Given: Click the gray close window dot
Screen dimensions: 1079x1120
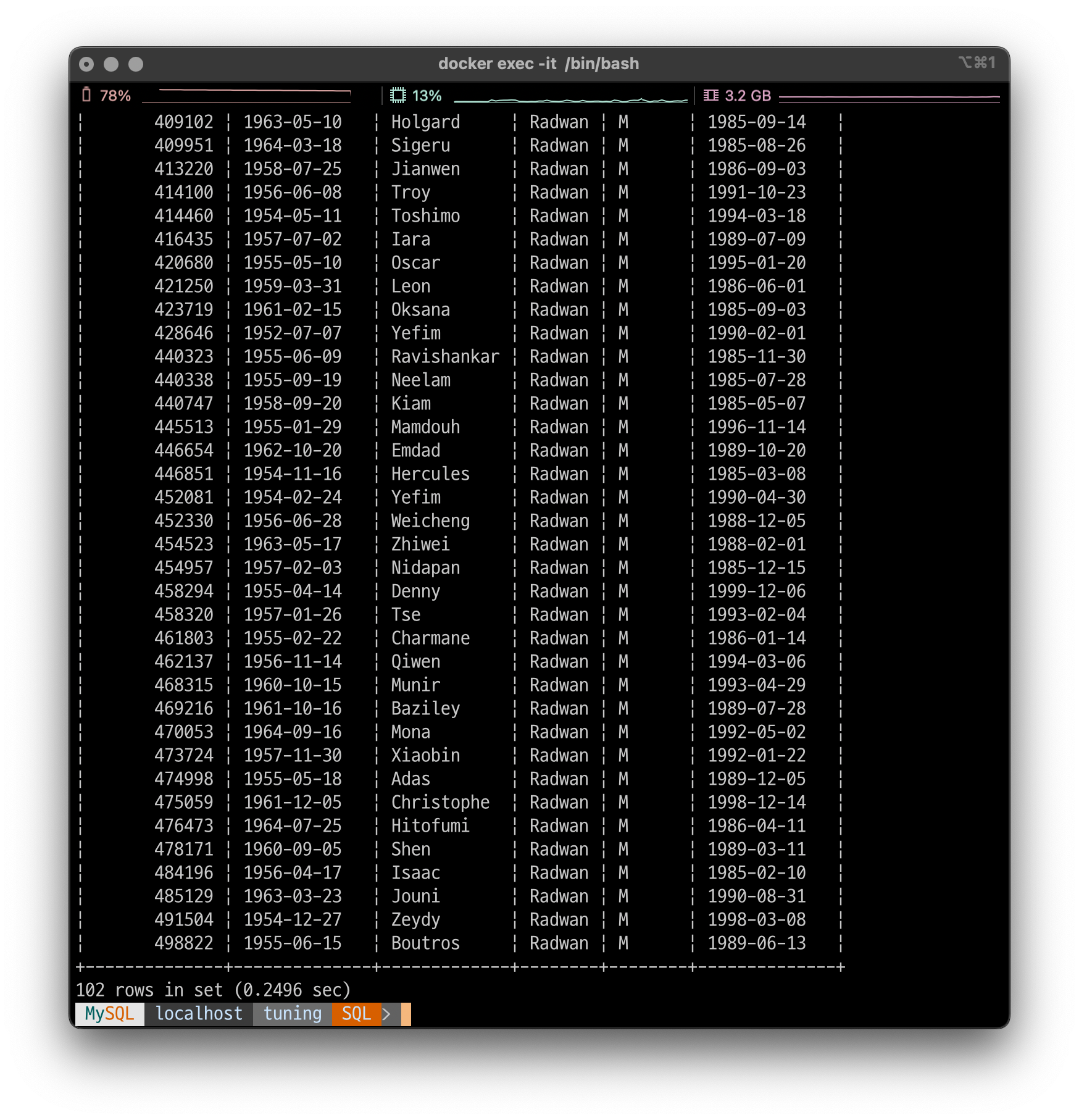Looking at the screenshot, I should pos(87,64).
